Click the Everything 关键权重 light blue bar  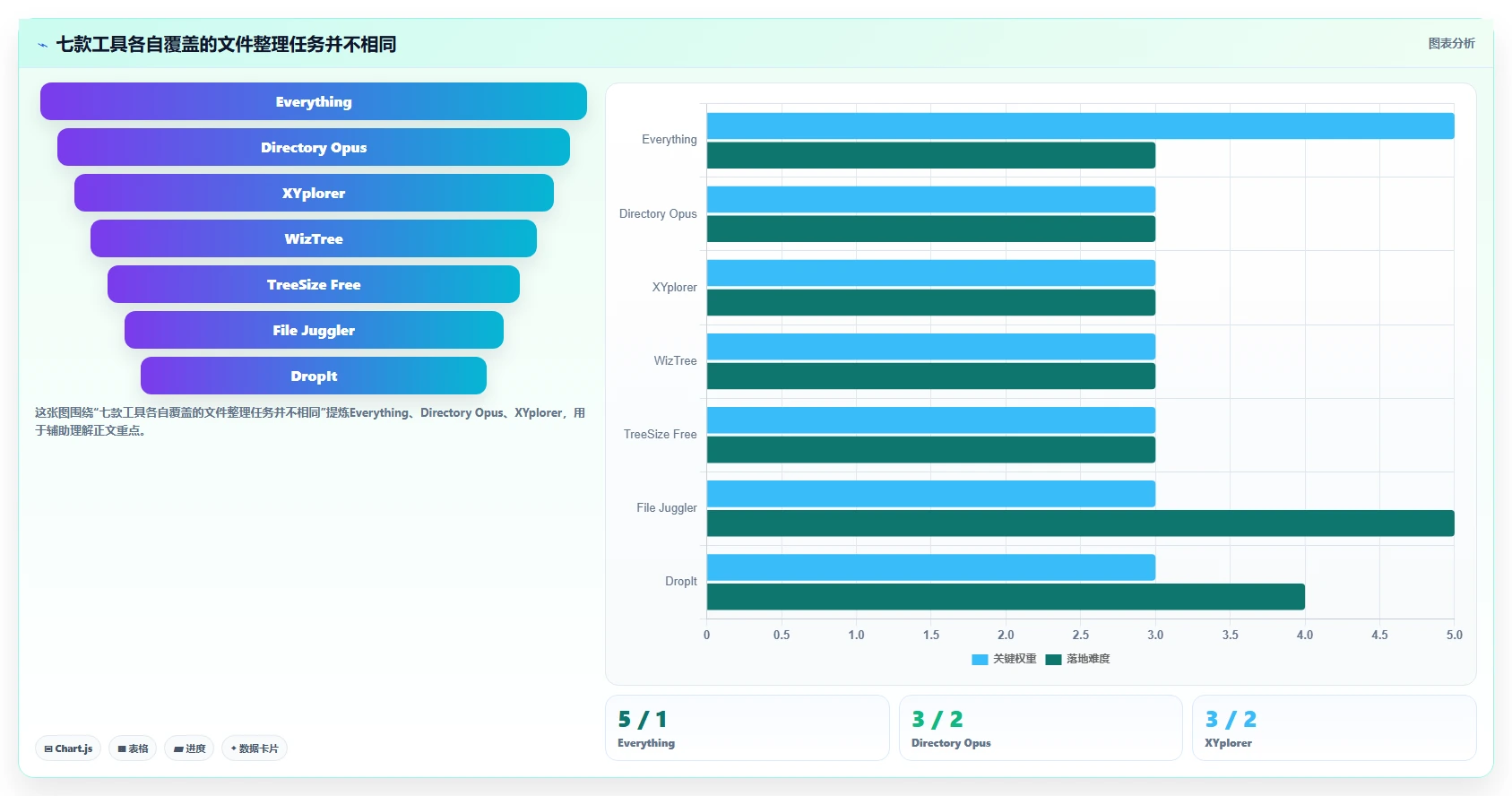[x=1080, y=125]
